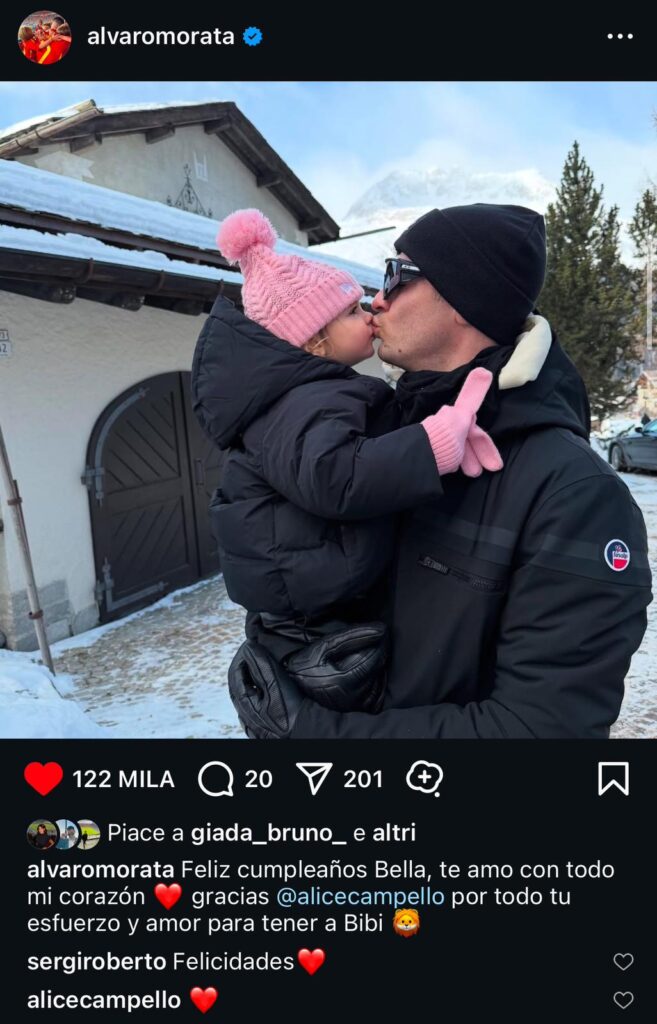Save the post with the bookmark icon
This screenshot has width=657, height=1024.
point(613,778)
